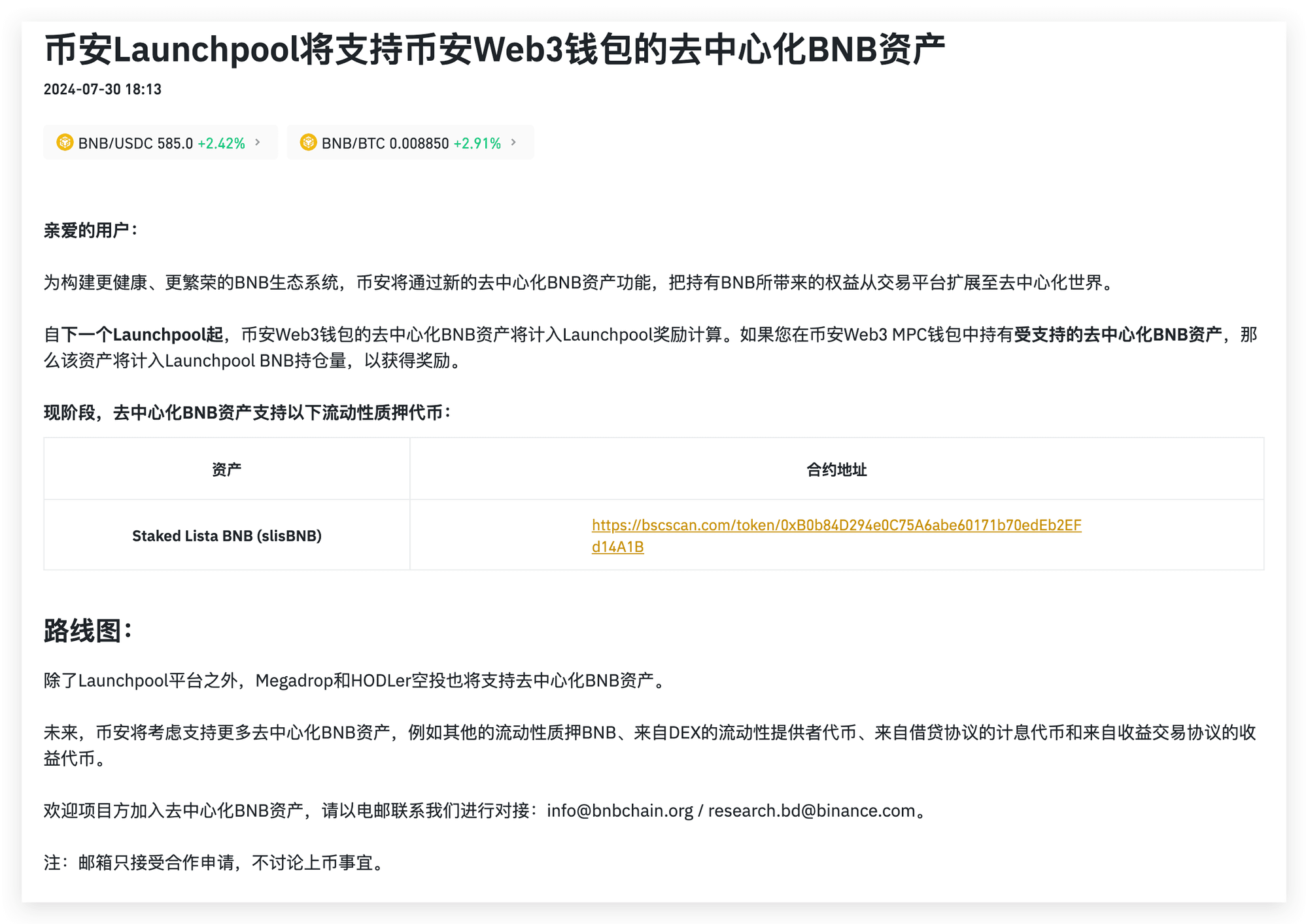Expand the chevron after BNB/BTC +2.91%
Image resolution: width=1308 pixels, height=924 pixels.
[x=513, y=142]
